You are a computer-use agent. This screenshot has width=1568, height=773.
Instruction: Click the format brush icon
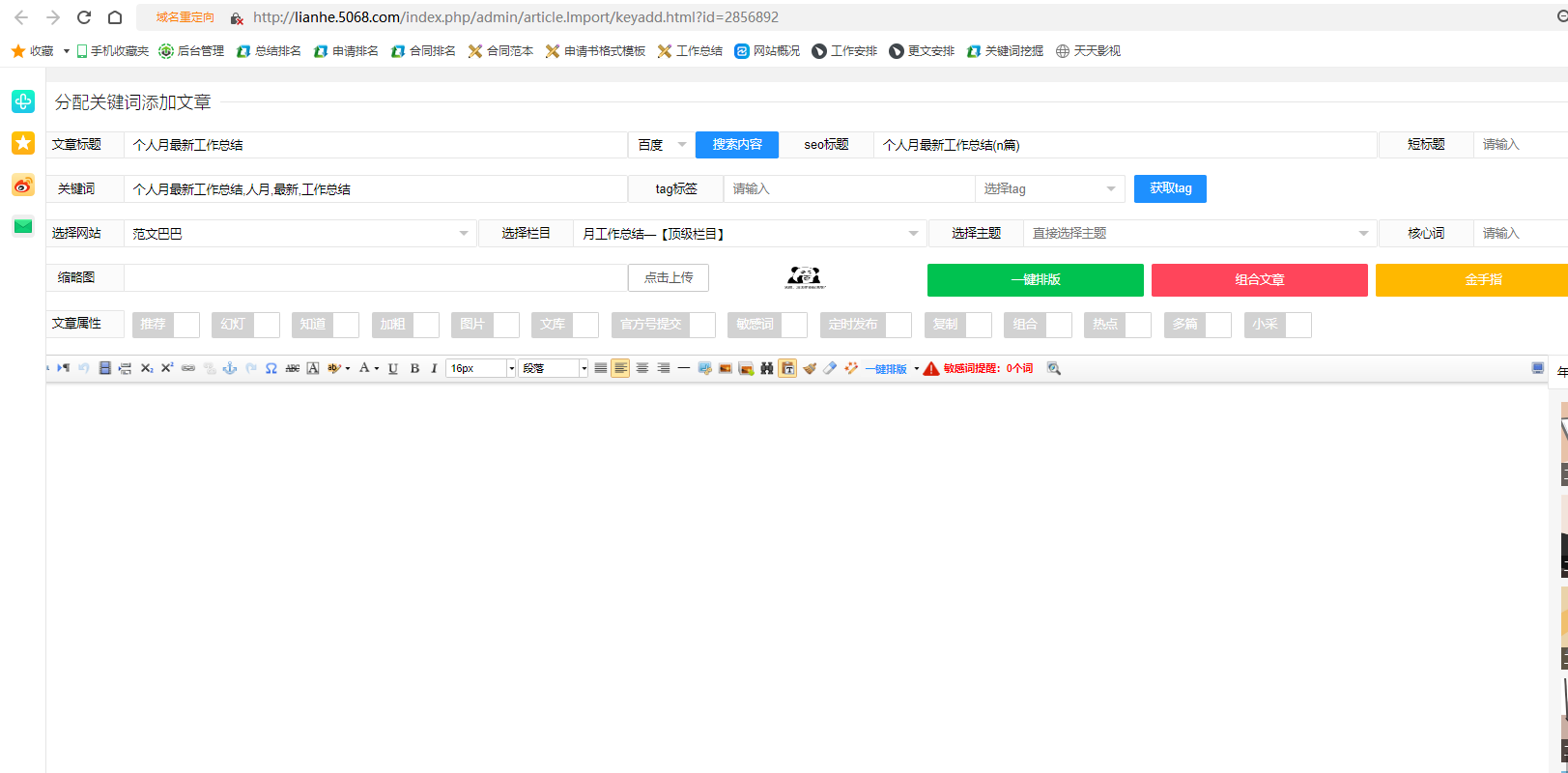click(810, 368)
